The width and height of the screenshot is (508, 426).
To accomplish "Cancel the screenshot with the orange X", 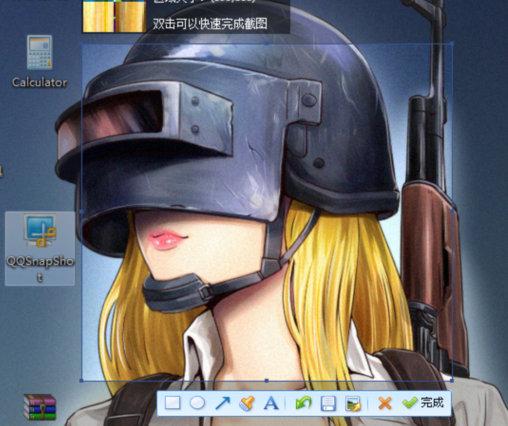I will (385, 403).
